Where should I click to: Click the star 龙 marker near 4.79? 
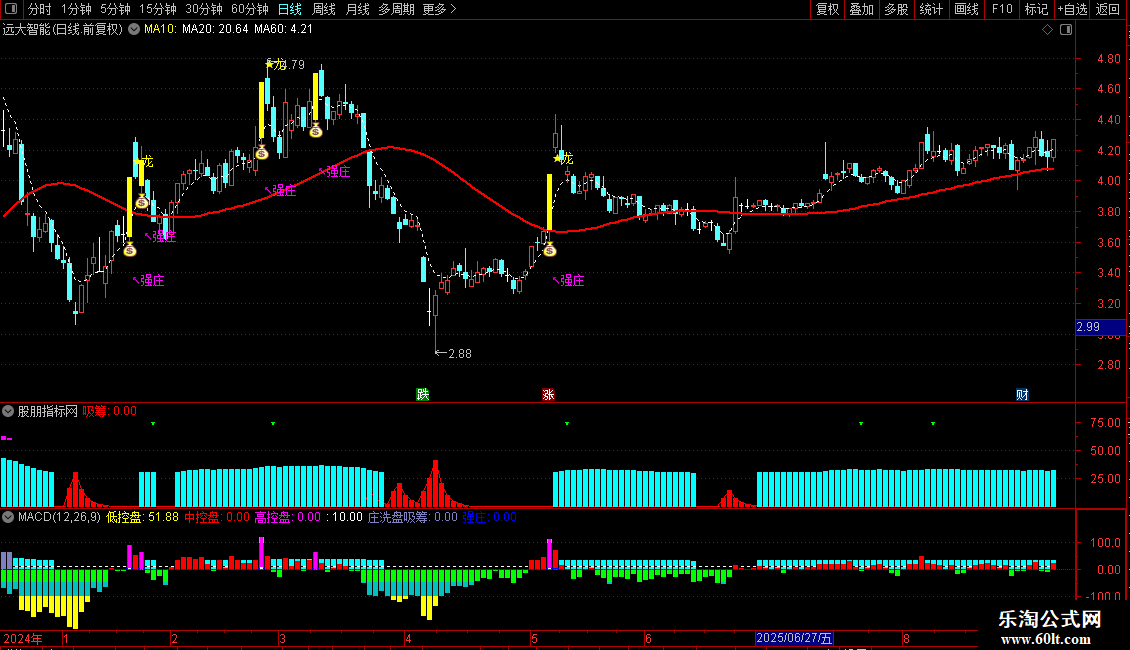coord(275,64)
